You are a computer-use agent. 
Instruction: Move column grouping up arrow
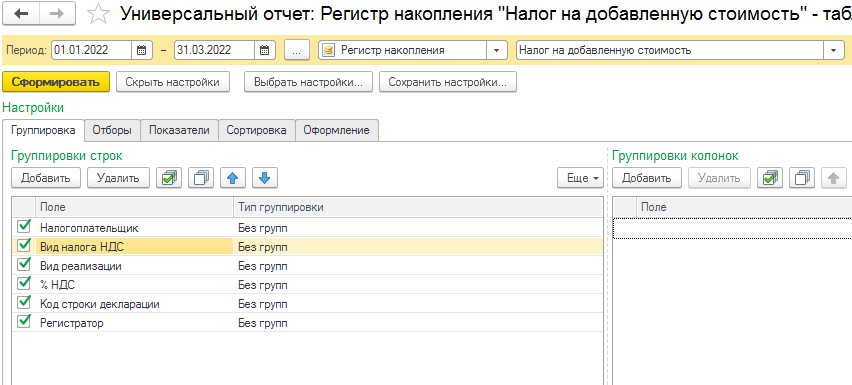tap(834, 178)
